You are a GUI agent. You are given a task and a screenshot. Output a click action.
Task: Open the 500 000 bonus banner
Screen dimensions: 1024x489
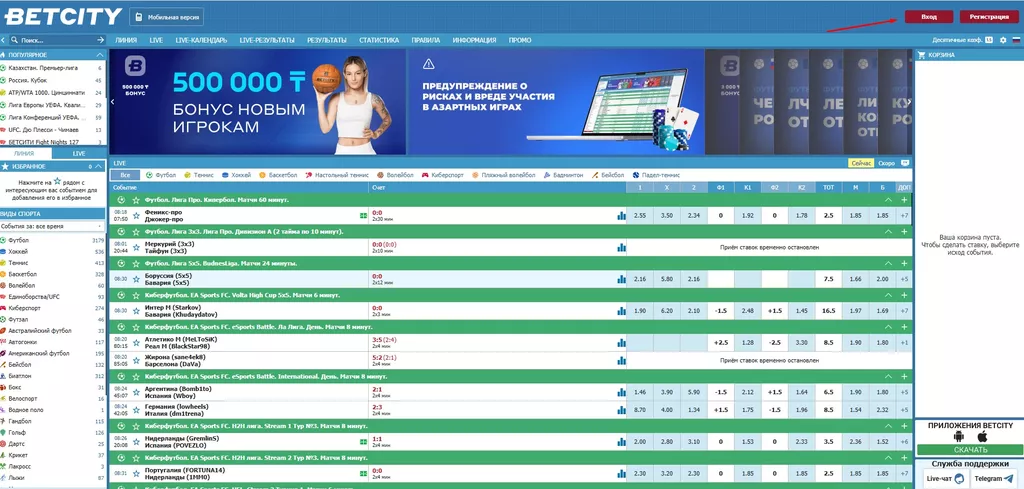click(258, 101)
